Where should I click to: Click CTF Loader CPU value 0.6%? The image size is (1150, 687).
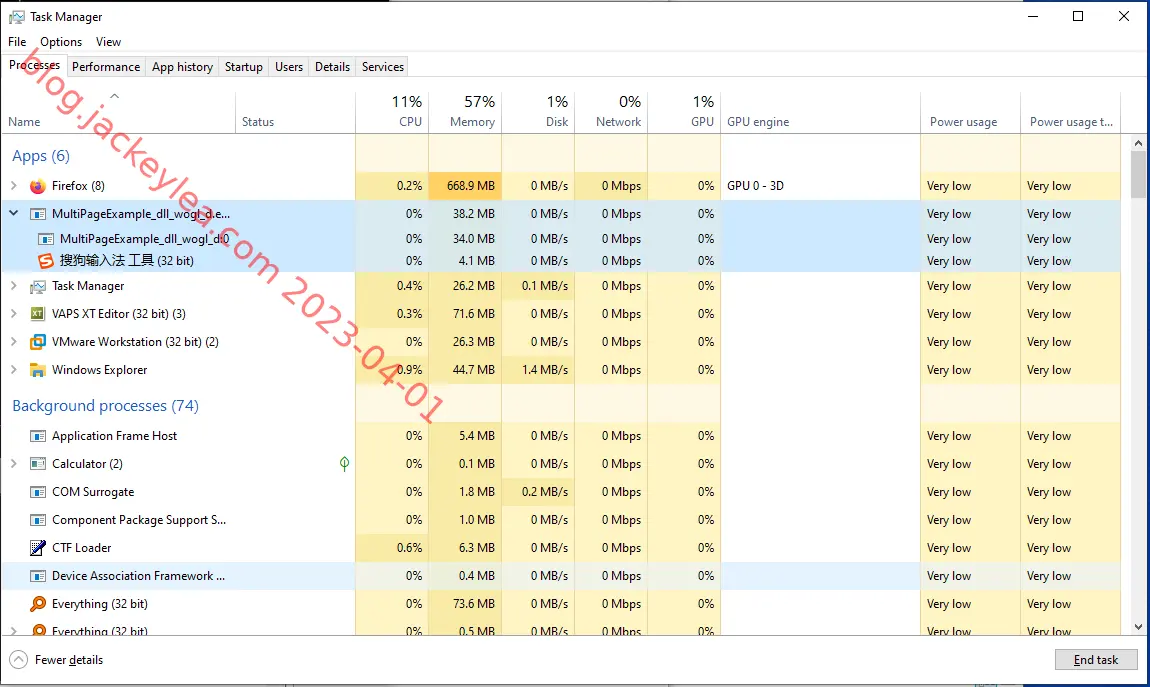tap(409, 548)
